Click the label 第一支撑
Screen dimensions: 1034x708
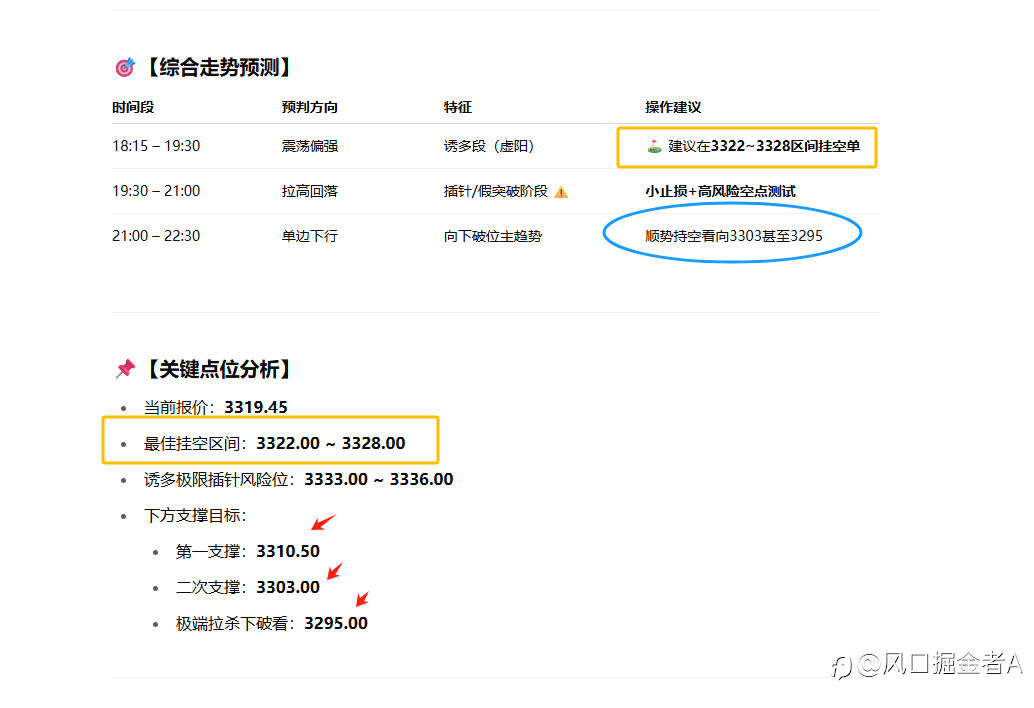click(208, 551)
